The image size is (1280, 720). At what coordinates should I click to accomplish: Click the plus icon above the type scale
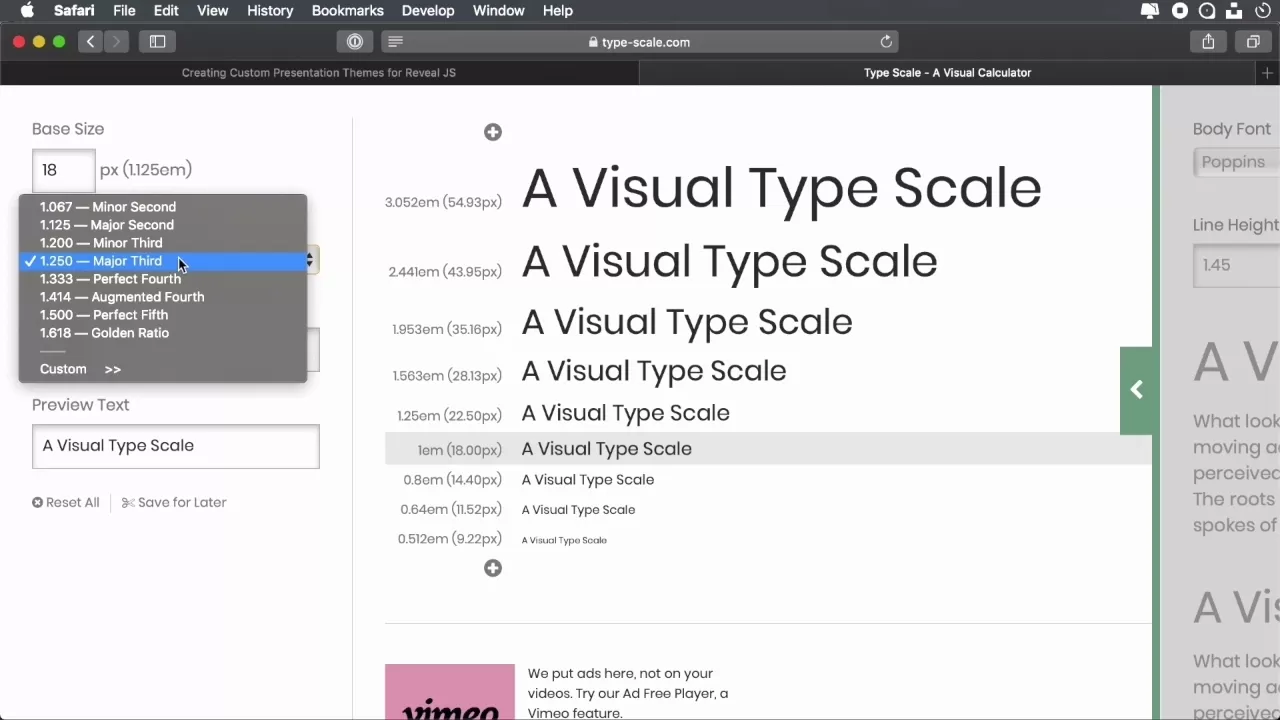tap(493, 132)
